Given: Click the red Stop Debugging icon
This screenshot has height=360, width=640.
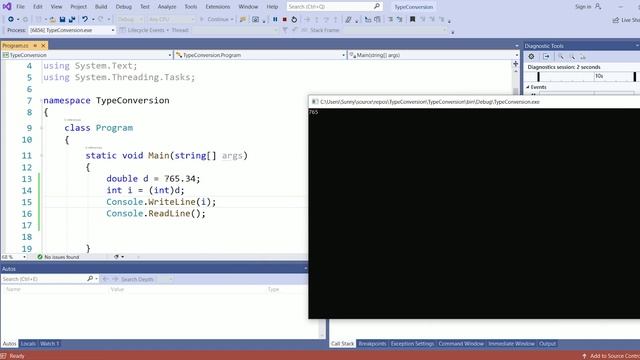Looking at the screenshot, I should 284,19.
